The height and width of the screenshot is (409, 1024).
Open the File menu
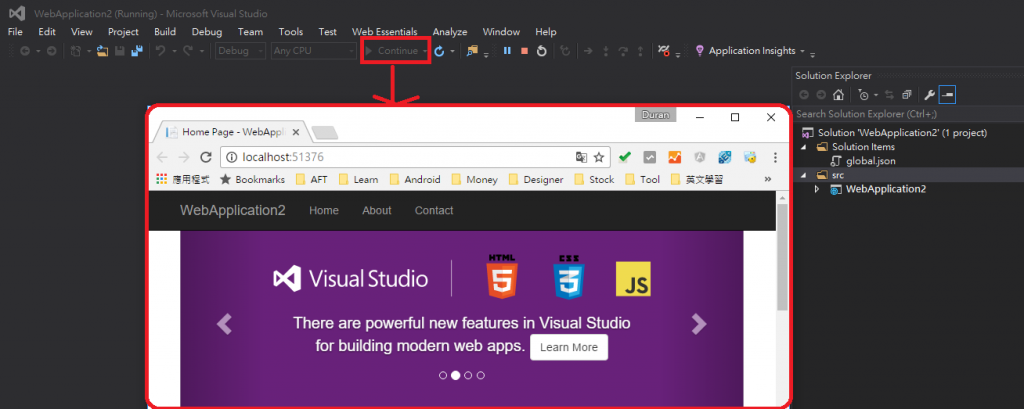[15, 31]
